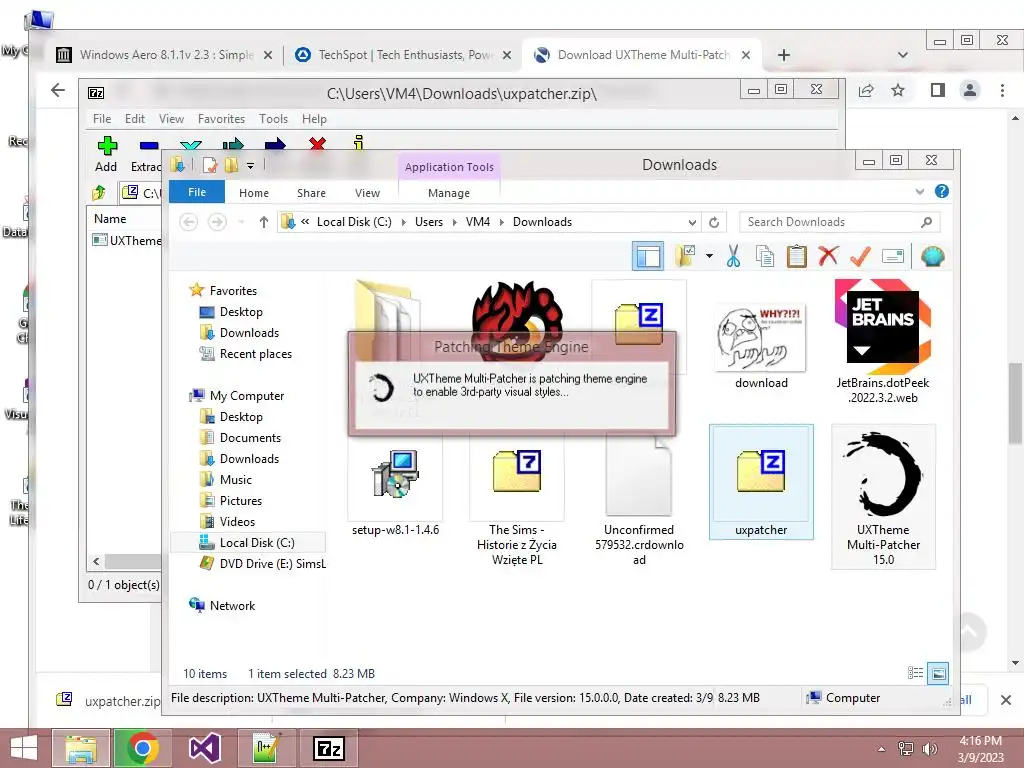The image size is (1024, 768).
Task: Click the 7-Zip Add toolbar icon
Action: (x=107, y=145)
